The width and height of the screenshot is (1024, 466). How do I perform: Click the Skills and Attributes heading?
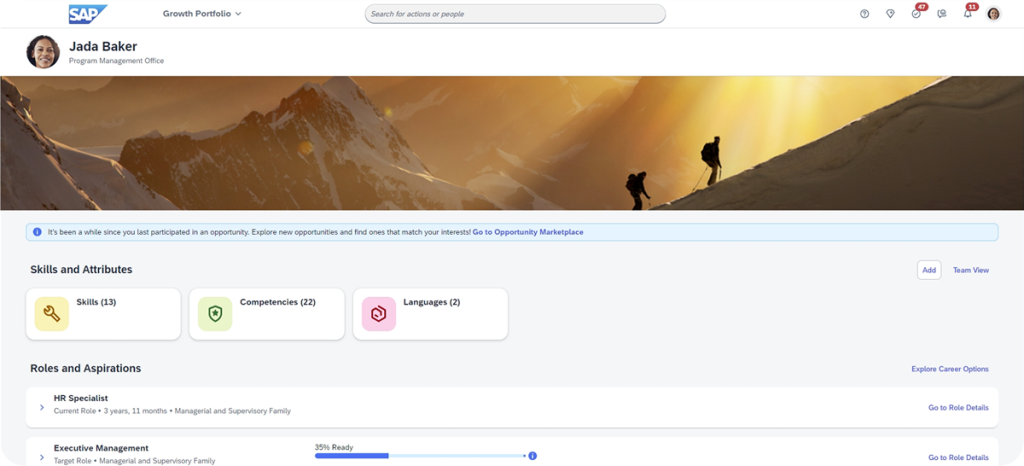pos(81,270)
